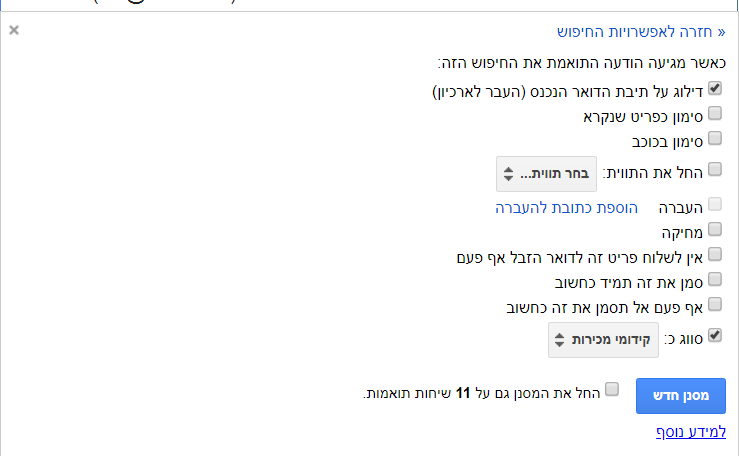The width and height of the screenshot is (739, 456).
Task: Enable 'החל את התווית' checkbox
Action: pos(714,169)
